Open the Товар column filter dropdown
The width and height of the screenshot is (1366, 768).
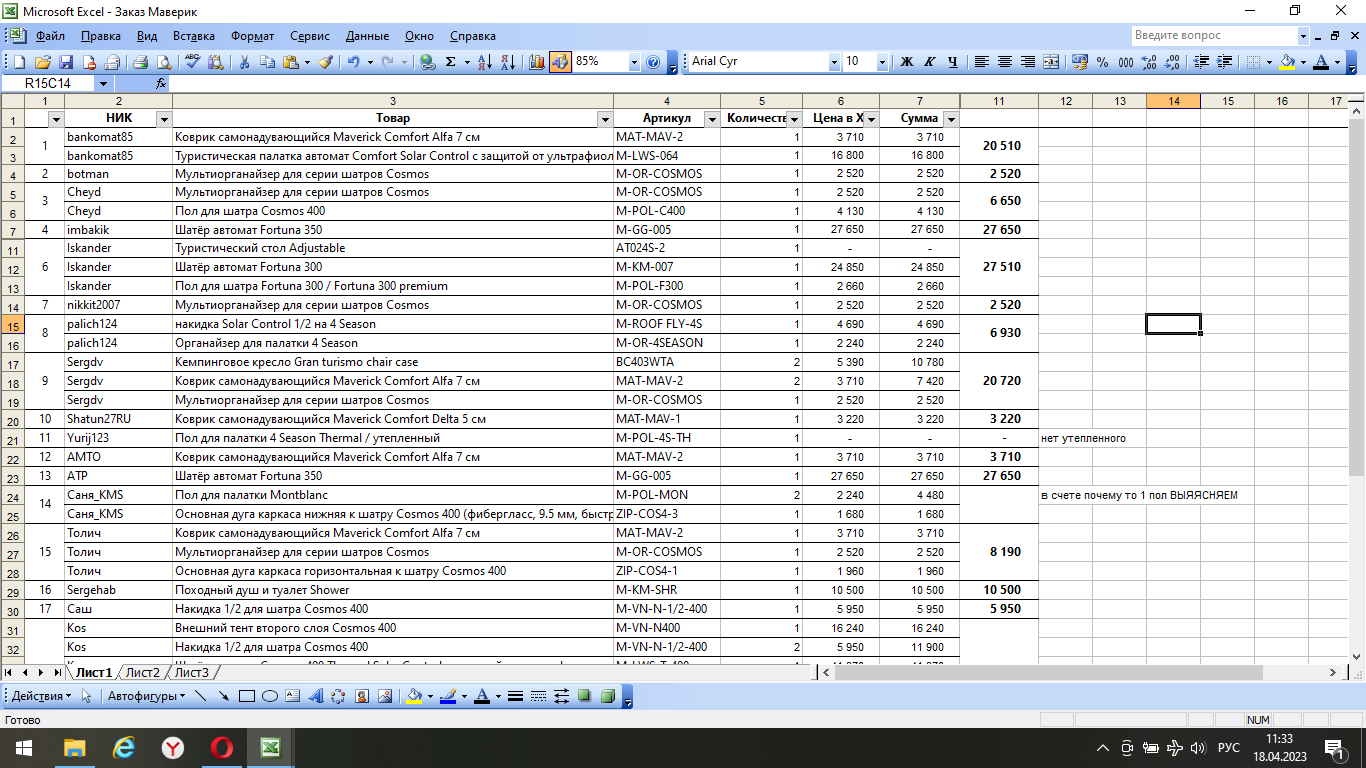pyautogui.click(x=604, y=119)
